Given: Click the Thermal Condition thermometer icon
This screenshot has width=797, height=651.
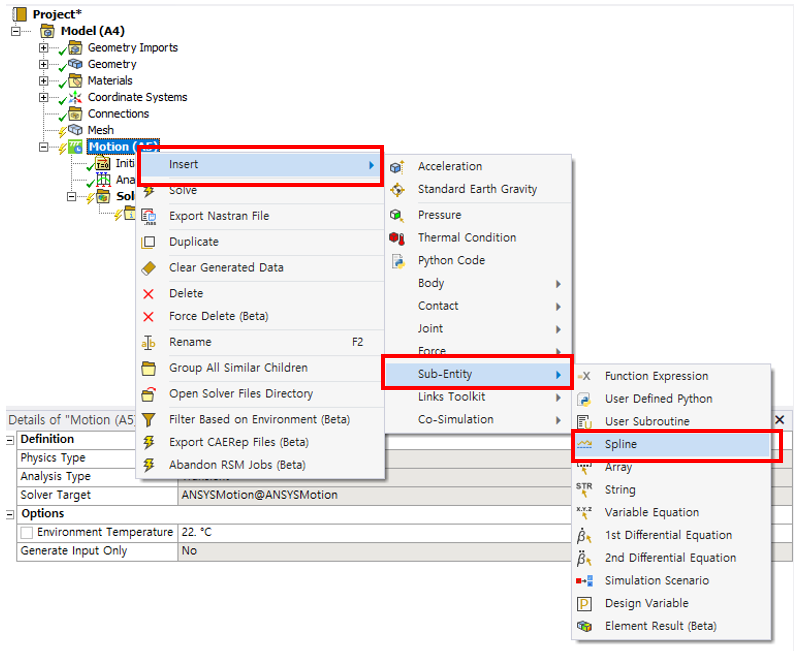Looking at the screenshot, I should tap(397, 238).
